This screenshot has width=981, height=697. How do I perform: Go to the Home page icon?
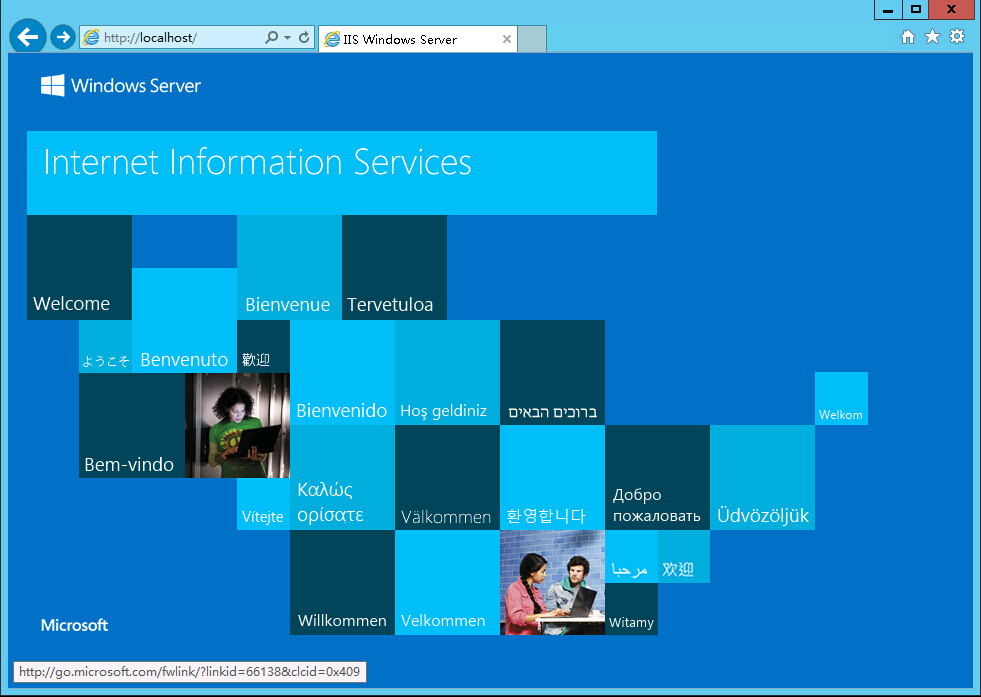[x=908, y=37]
